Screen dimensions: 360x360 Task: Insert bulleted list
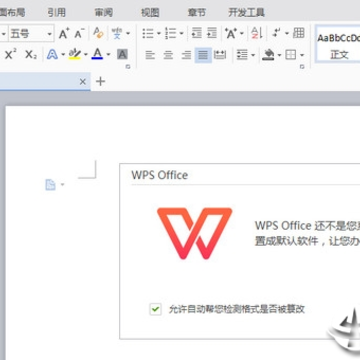click(148, 33)
